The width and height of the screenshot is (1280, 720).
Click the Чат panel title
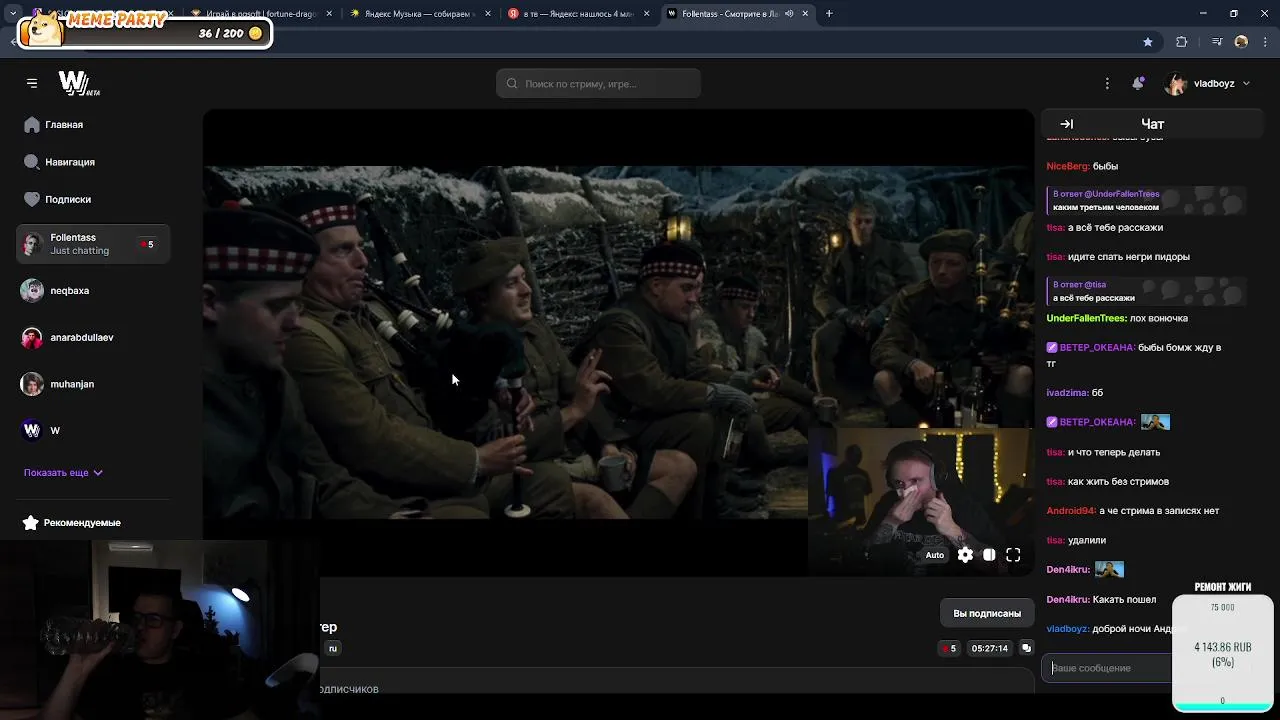[x=1152, y=124]
